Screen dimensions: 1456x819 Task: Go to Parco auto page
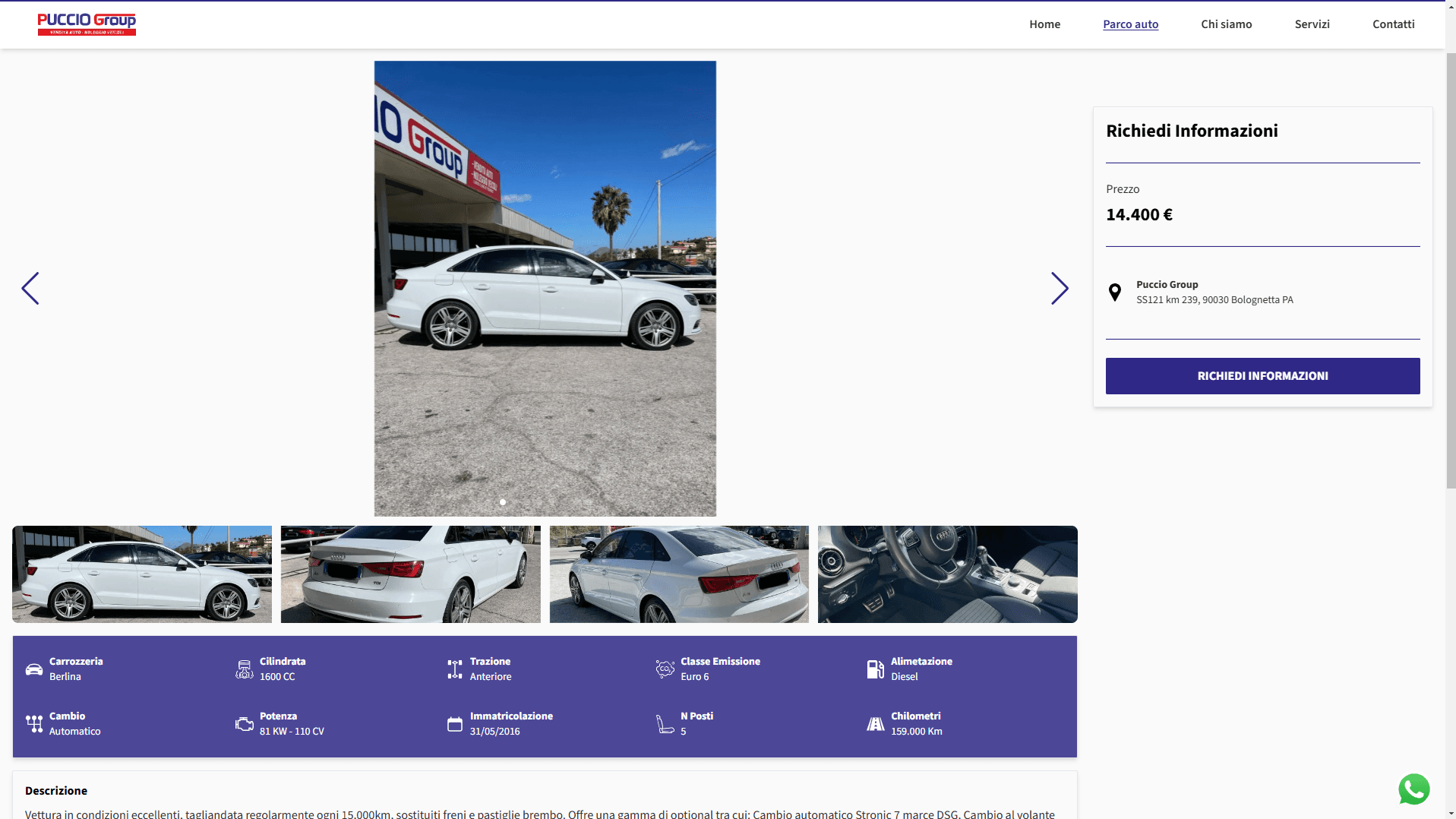tap(1130, 24)
